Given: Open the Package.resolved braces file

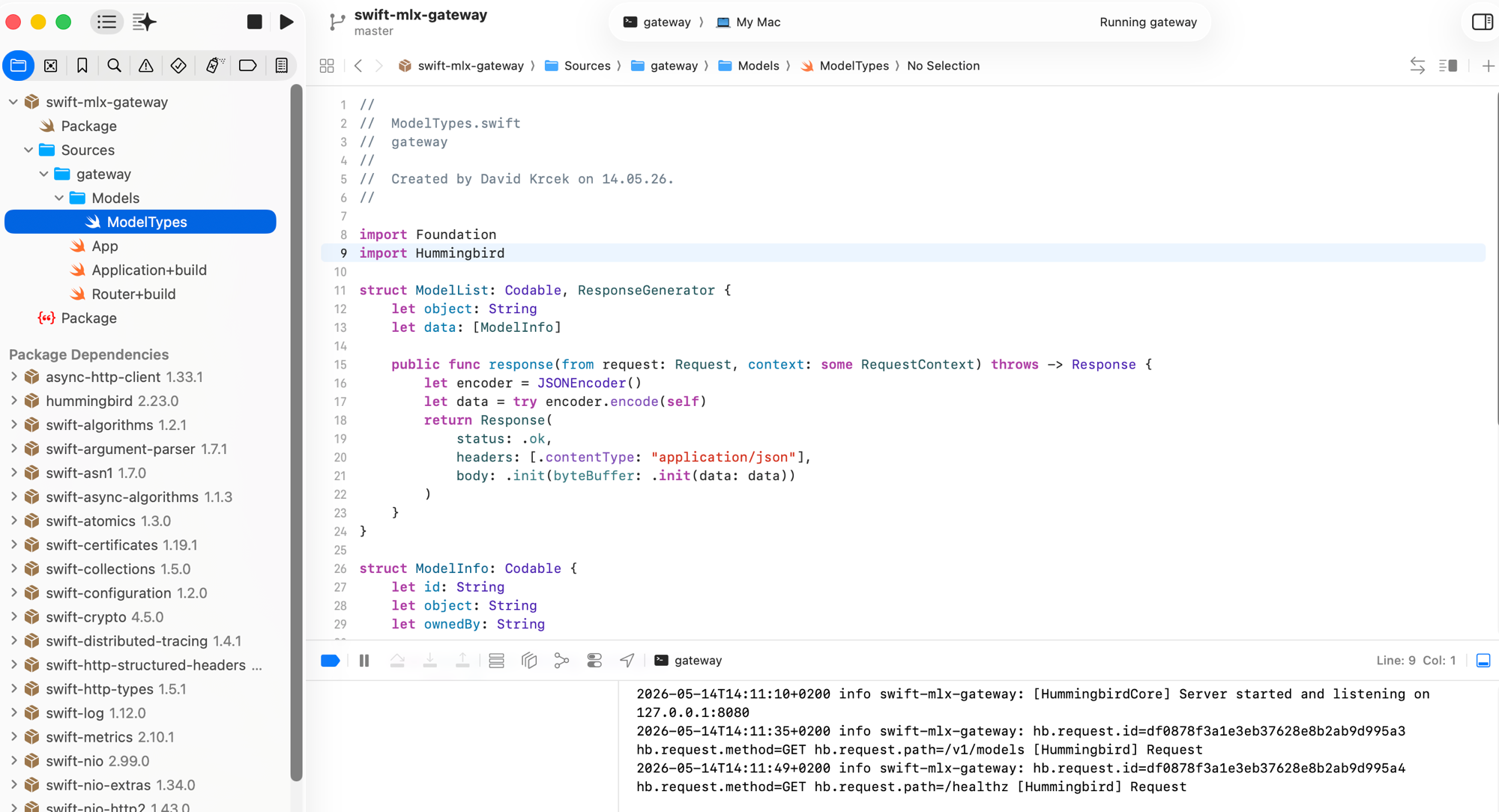Looking at the screenshot, I should coord(88,318).
